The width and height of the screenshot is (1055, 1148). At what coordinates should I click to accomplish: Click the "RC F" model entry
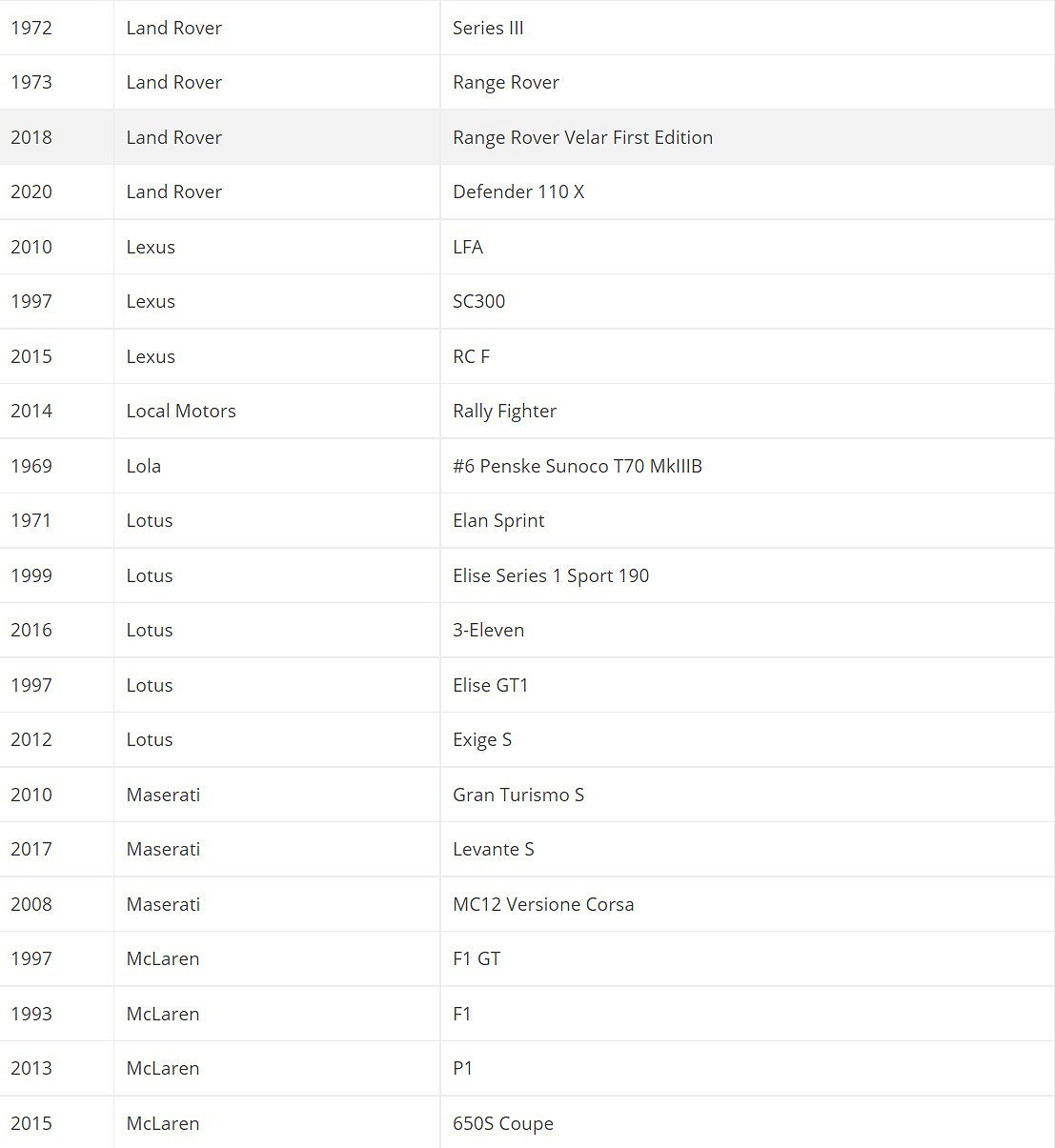pyautogui.click(x=471, y=356)
